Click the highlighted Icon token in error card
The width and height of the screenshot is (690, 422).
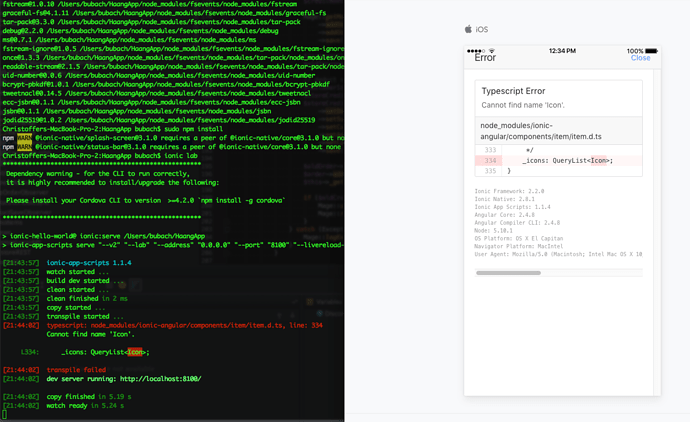click(598, 161)
